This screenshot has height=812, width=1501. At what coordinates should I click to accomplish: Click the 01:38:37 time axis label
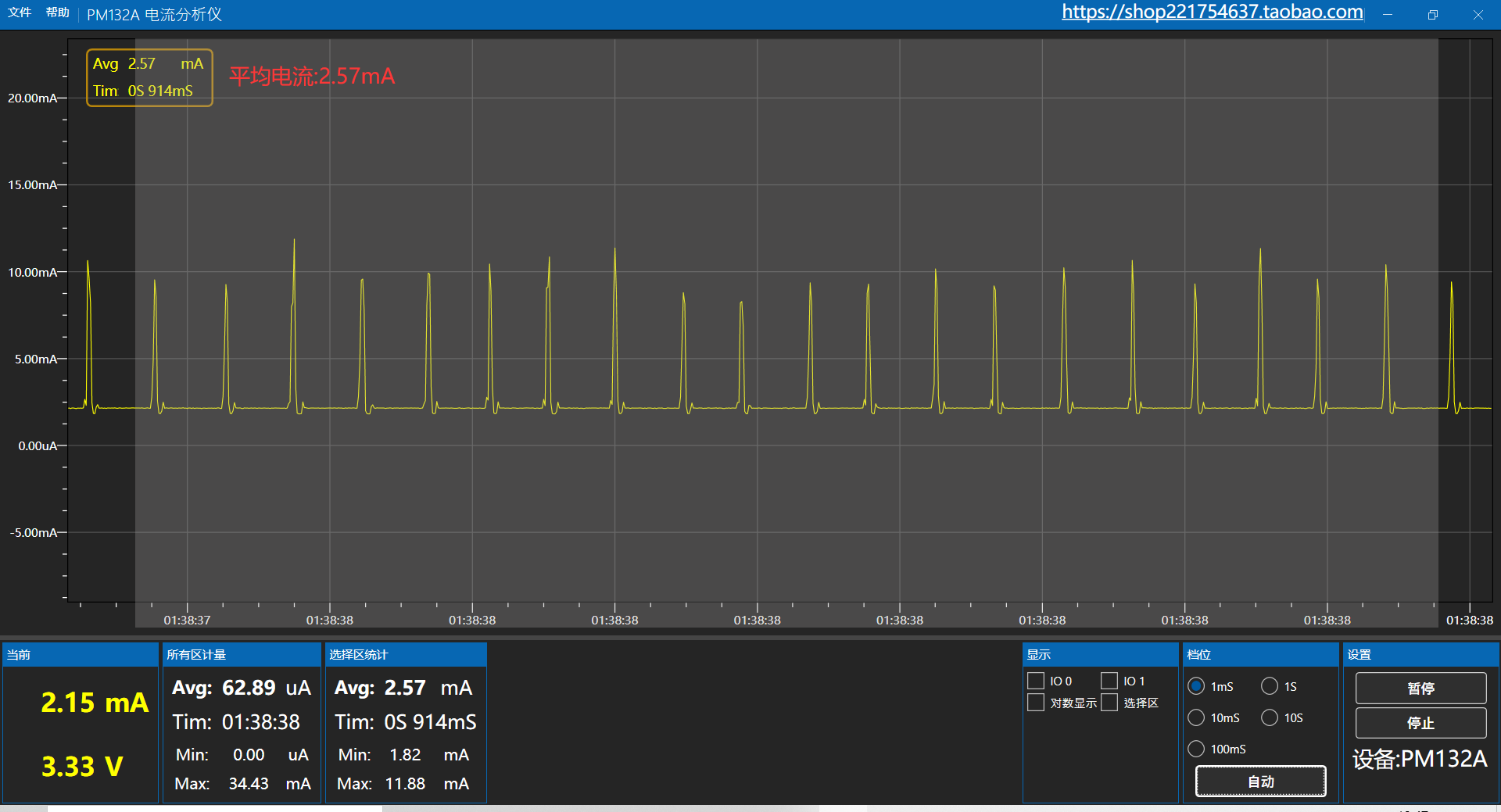pos(187,620)
